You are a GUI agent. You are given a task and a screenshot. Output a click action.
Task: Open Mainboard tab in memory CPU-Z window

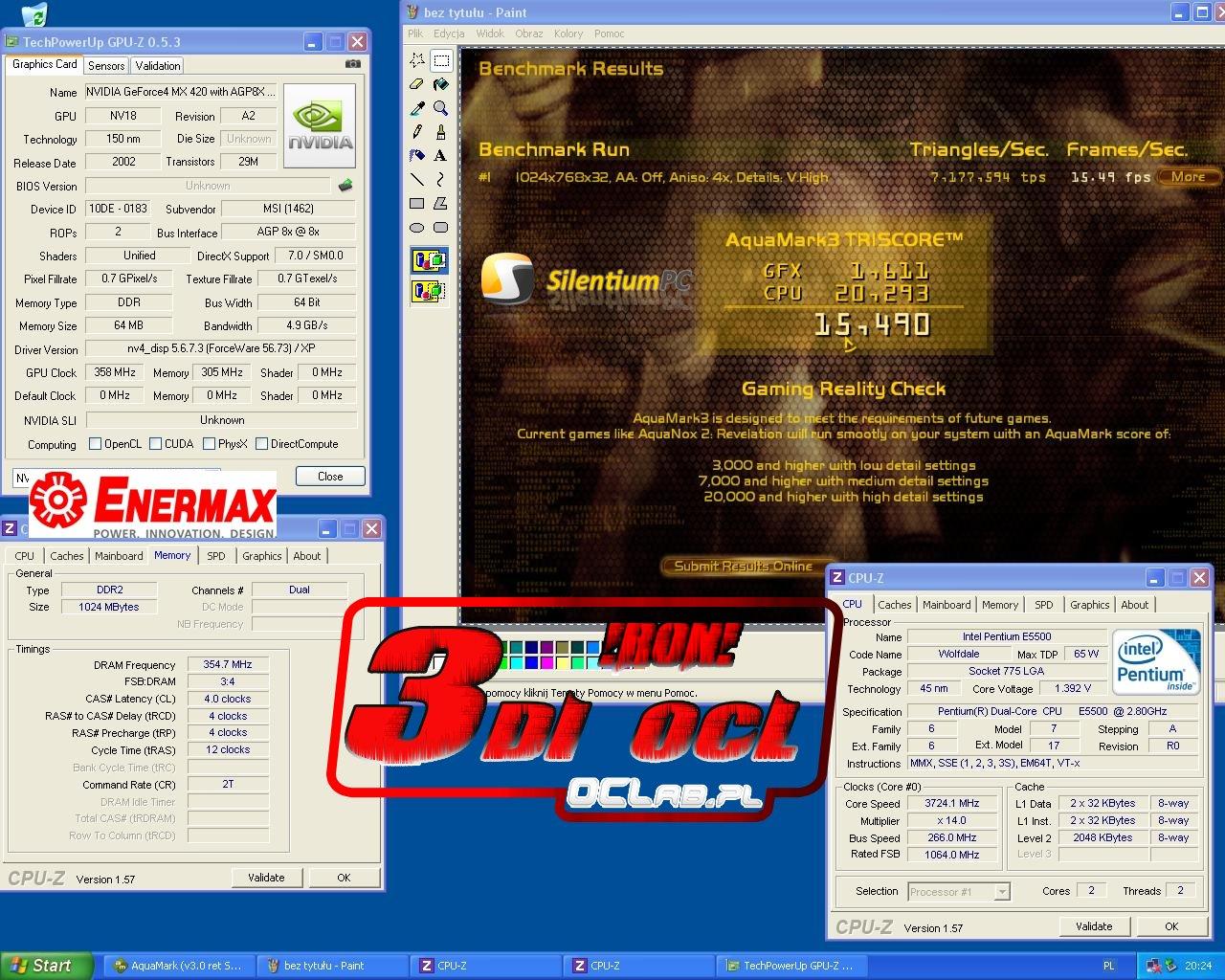click(x=119, y=556)
